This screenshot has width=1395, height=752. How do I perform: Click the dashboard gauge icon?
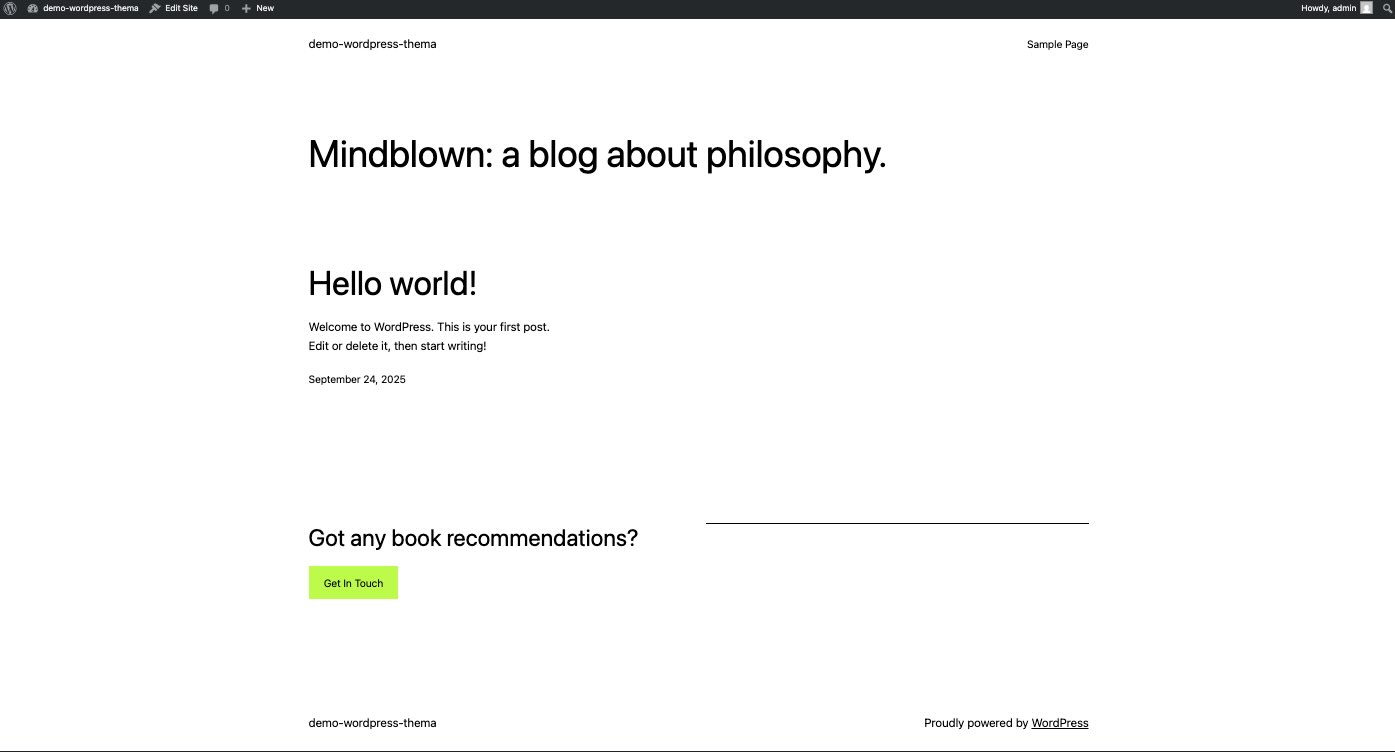tap(33, 8)
